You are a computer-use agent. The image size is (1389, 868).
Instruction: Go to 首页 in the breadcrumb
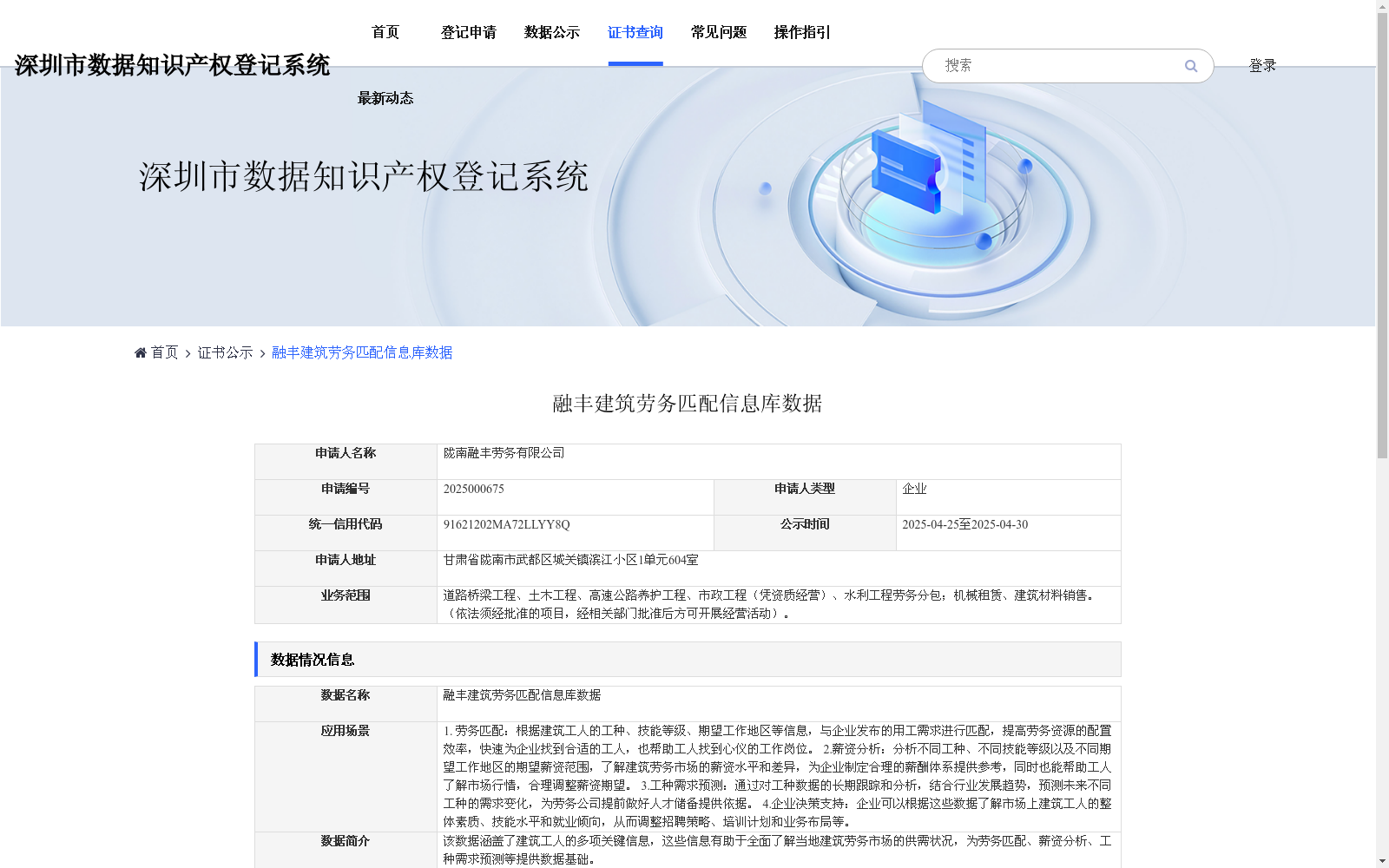164,352
